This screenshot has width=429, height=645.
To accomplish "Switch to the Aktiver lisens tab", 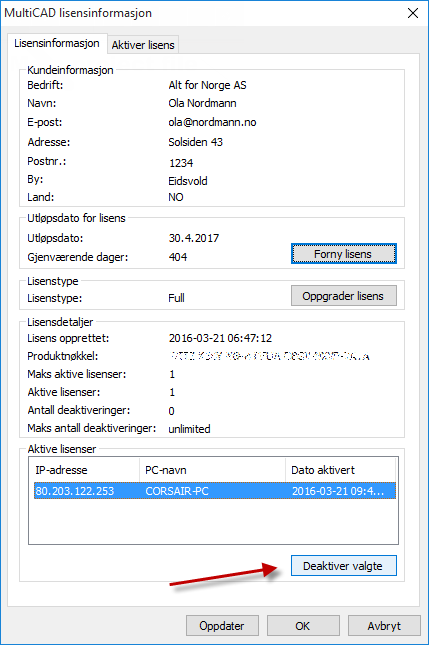I will 143,45.
